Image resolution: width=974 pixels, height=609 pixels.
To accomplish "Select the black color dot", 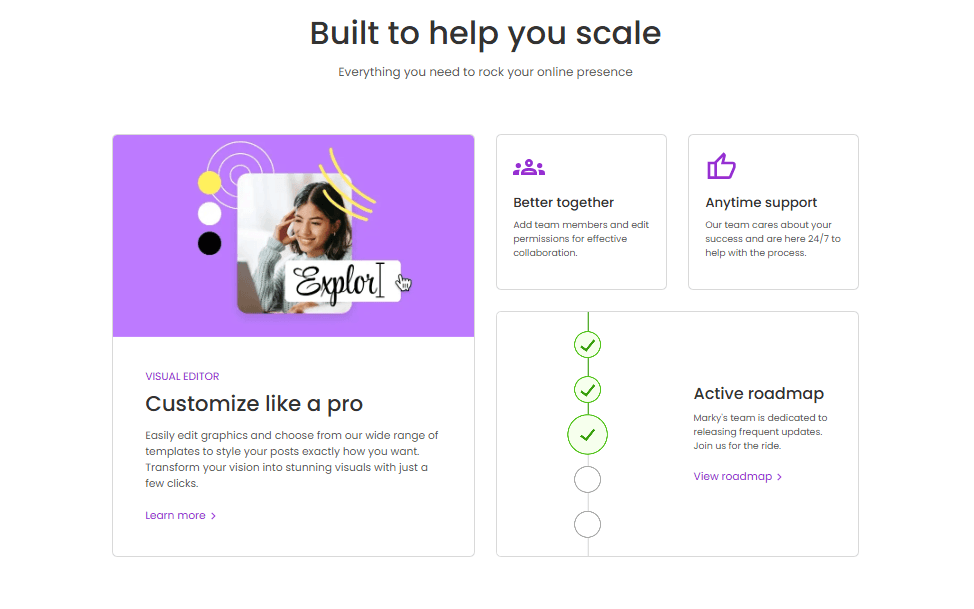I will (x=209, y=243).
